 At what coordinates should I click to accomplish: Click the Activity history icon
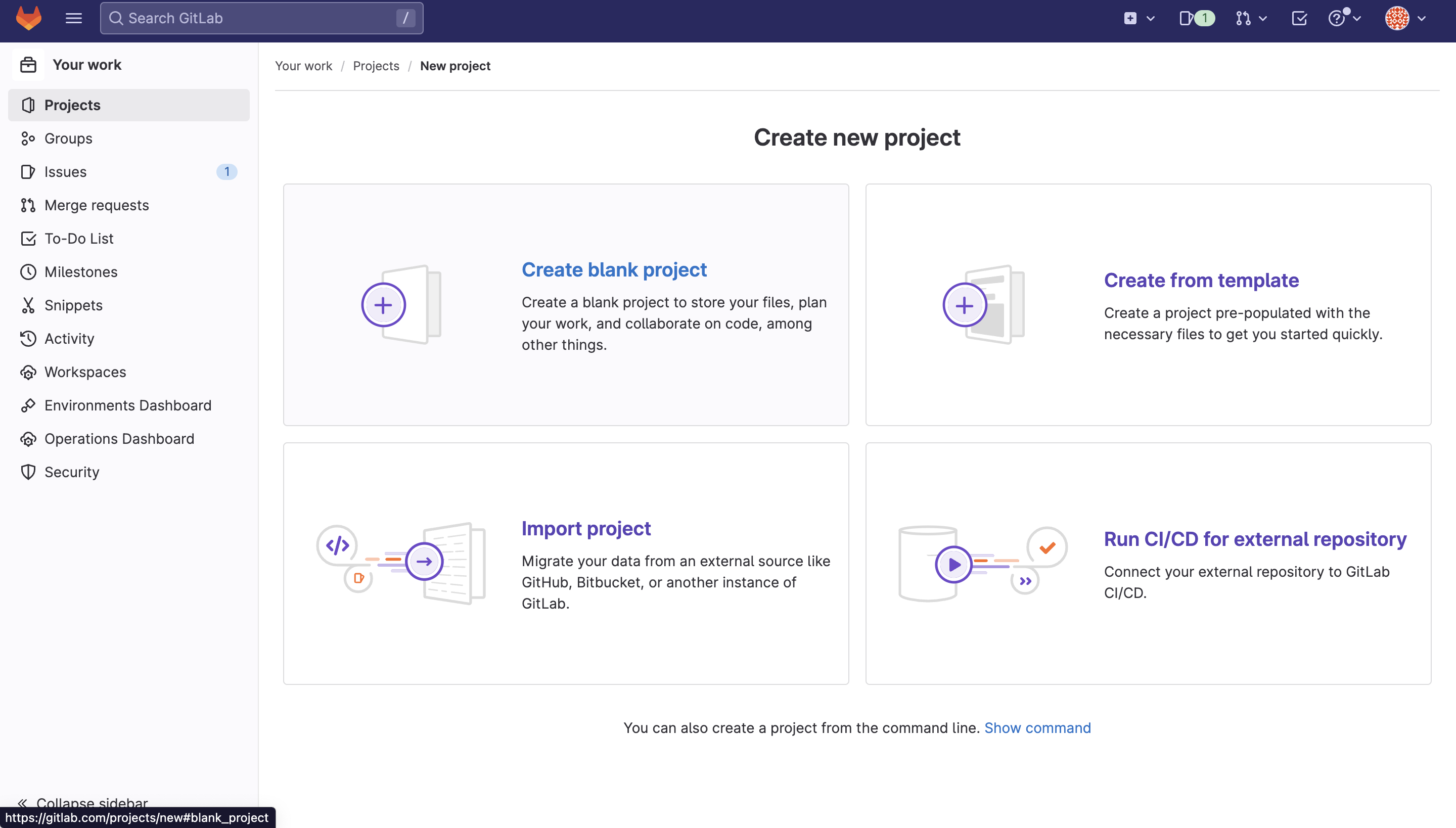(x=28, y=338)
